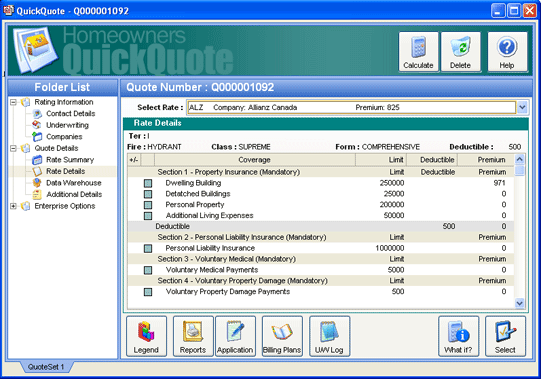Open the UW Log notebook button
The image size is (541, 379).
click(329, 336)
